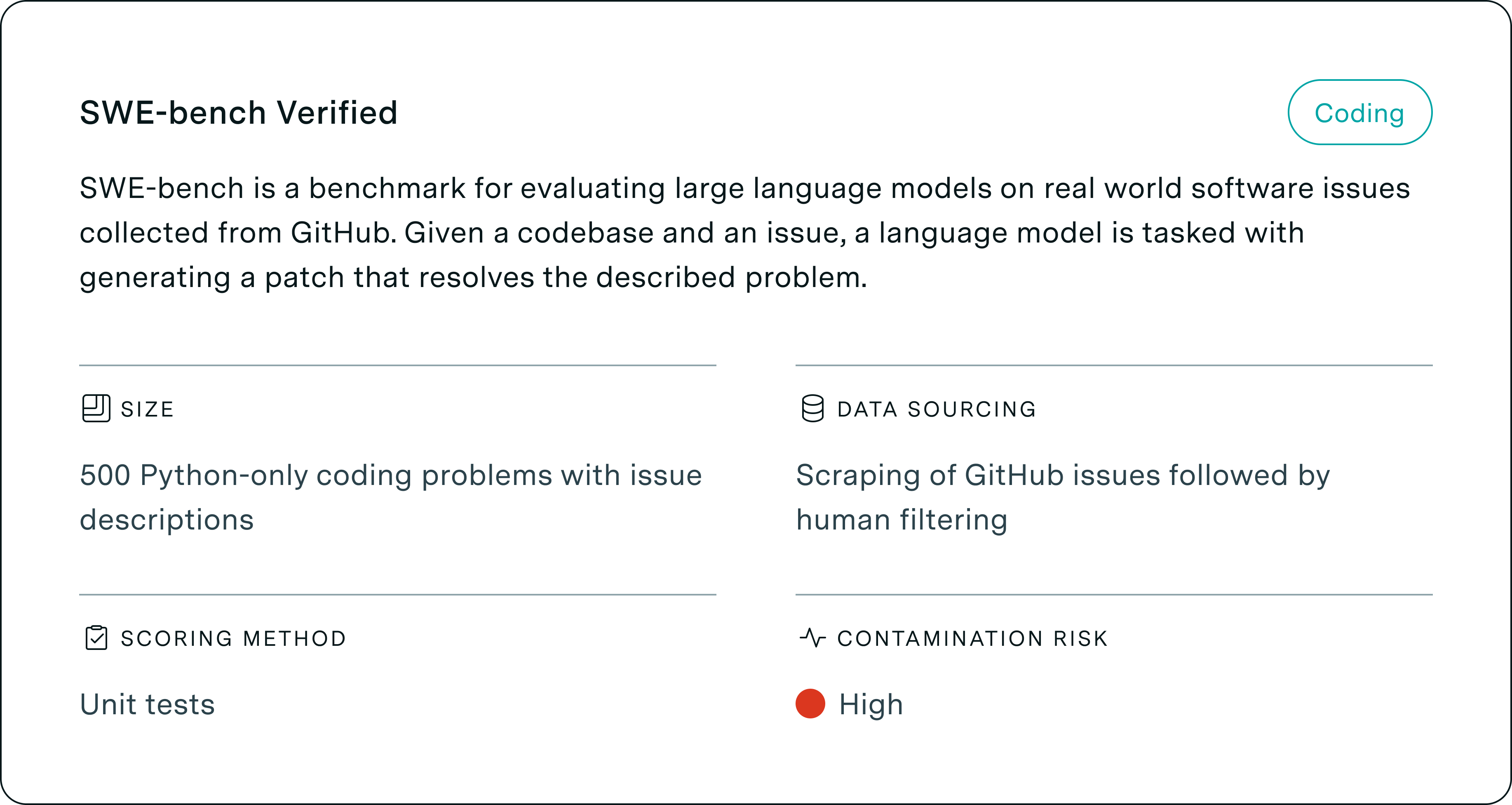The width and height of the screenshot is (1512, 805).
Task: Click the CONTAMINATION RISK section label
Action: pyautogui.click(x=972, y=638)
